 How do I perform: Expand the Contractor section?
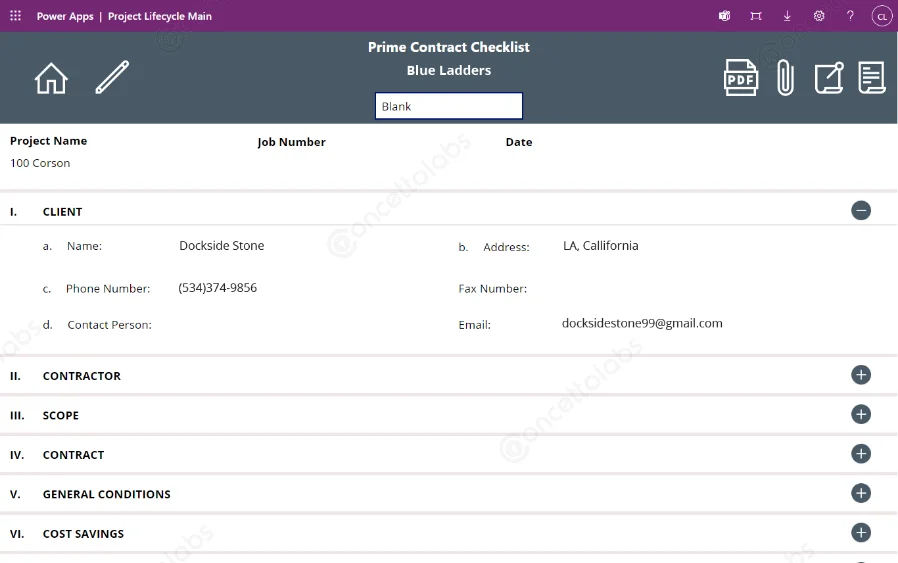861,375
